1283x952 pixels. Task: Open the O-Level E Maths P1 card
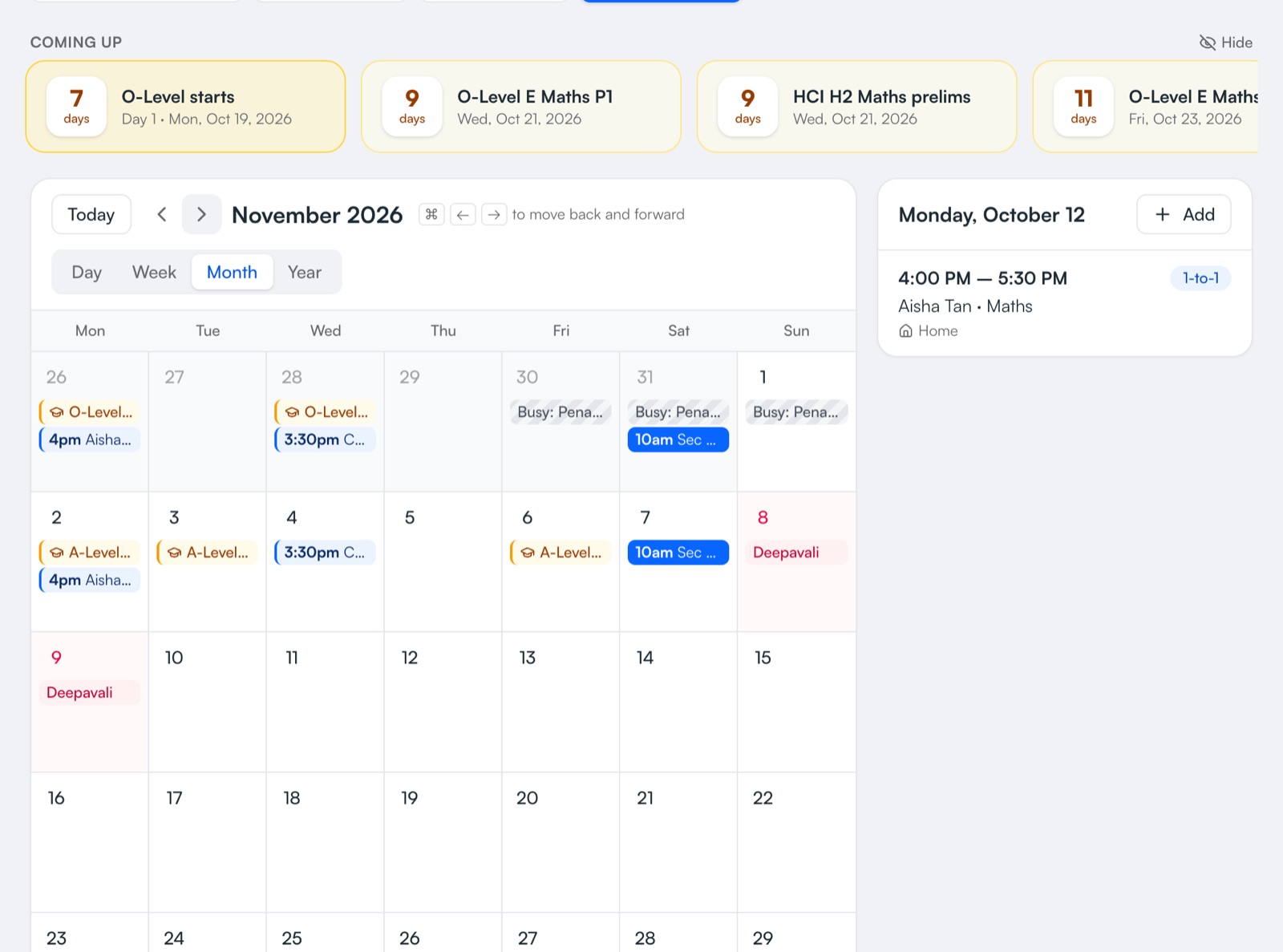click(x=521, y=107)
